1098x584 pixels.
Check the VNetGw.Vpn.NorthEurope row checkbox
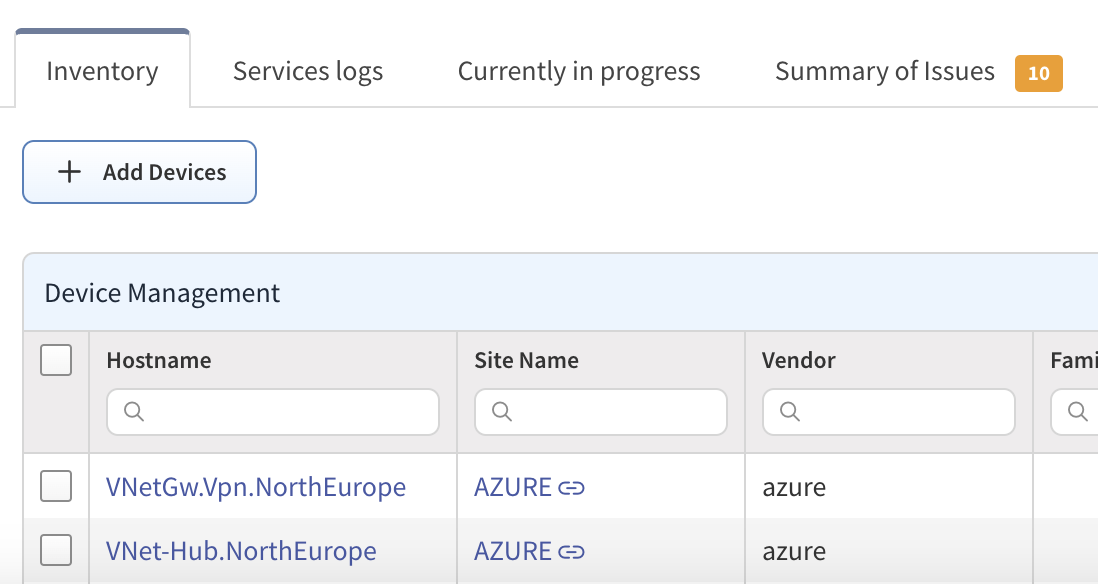[x=56, y=487]
